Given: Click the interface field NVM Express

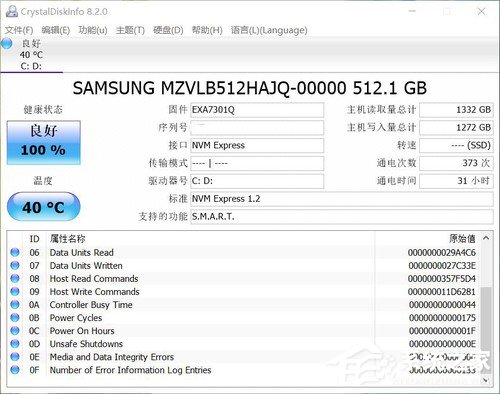Looking at the screenshot, I should click(x=257, y=145).
